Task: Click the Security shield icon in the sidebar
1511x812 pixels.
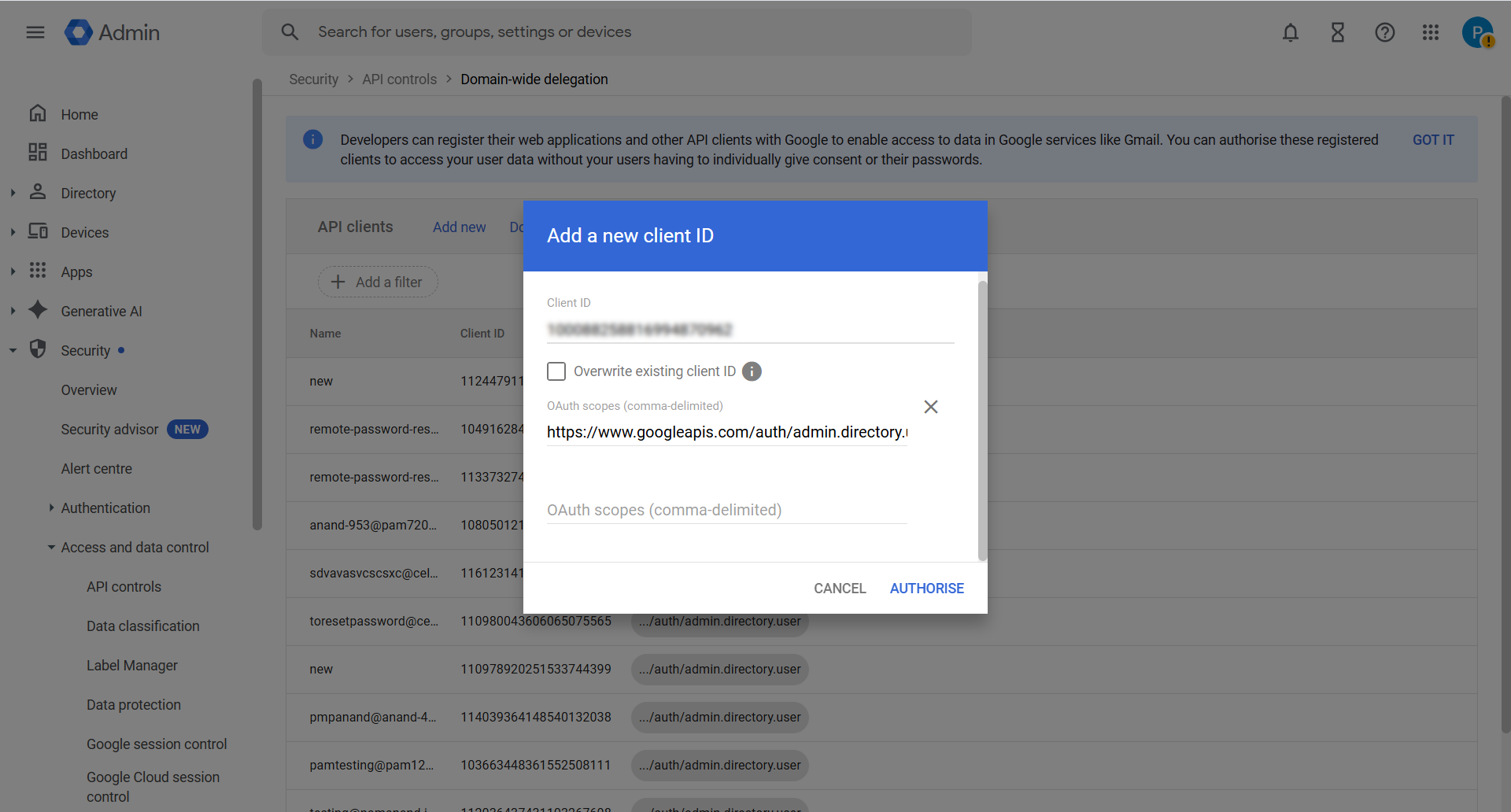Action: click(x=39, y=350)
